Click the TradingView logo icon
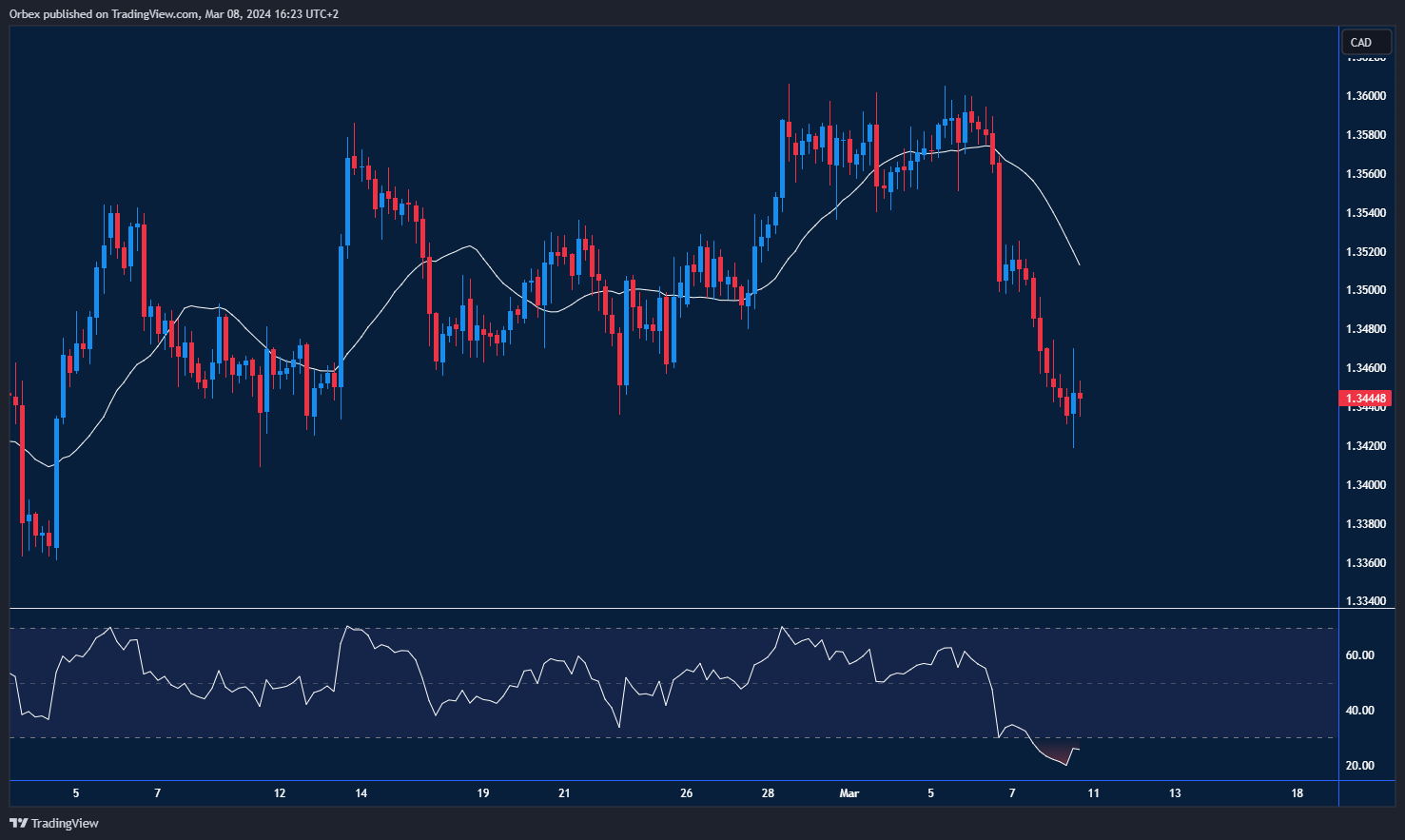This screenshot has height=840, width=1405. point(18,823)
